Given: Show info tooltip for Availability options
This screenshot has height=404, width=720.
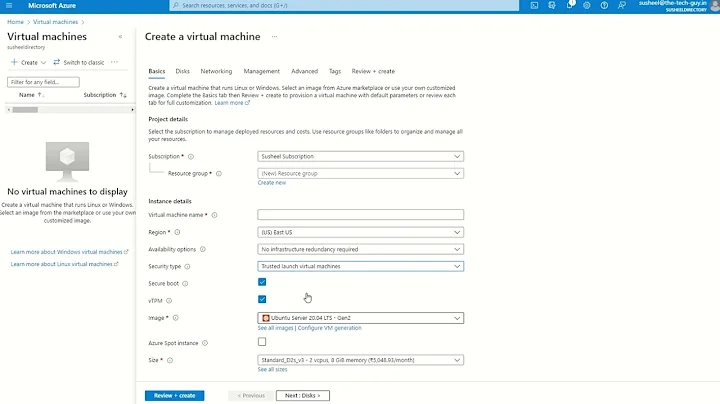Looking at the screenshot, I should pyautogui.click(x=202, y=249).
